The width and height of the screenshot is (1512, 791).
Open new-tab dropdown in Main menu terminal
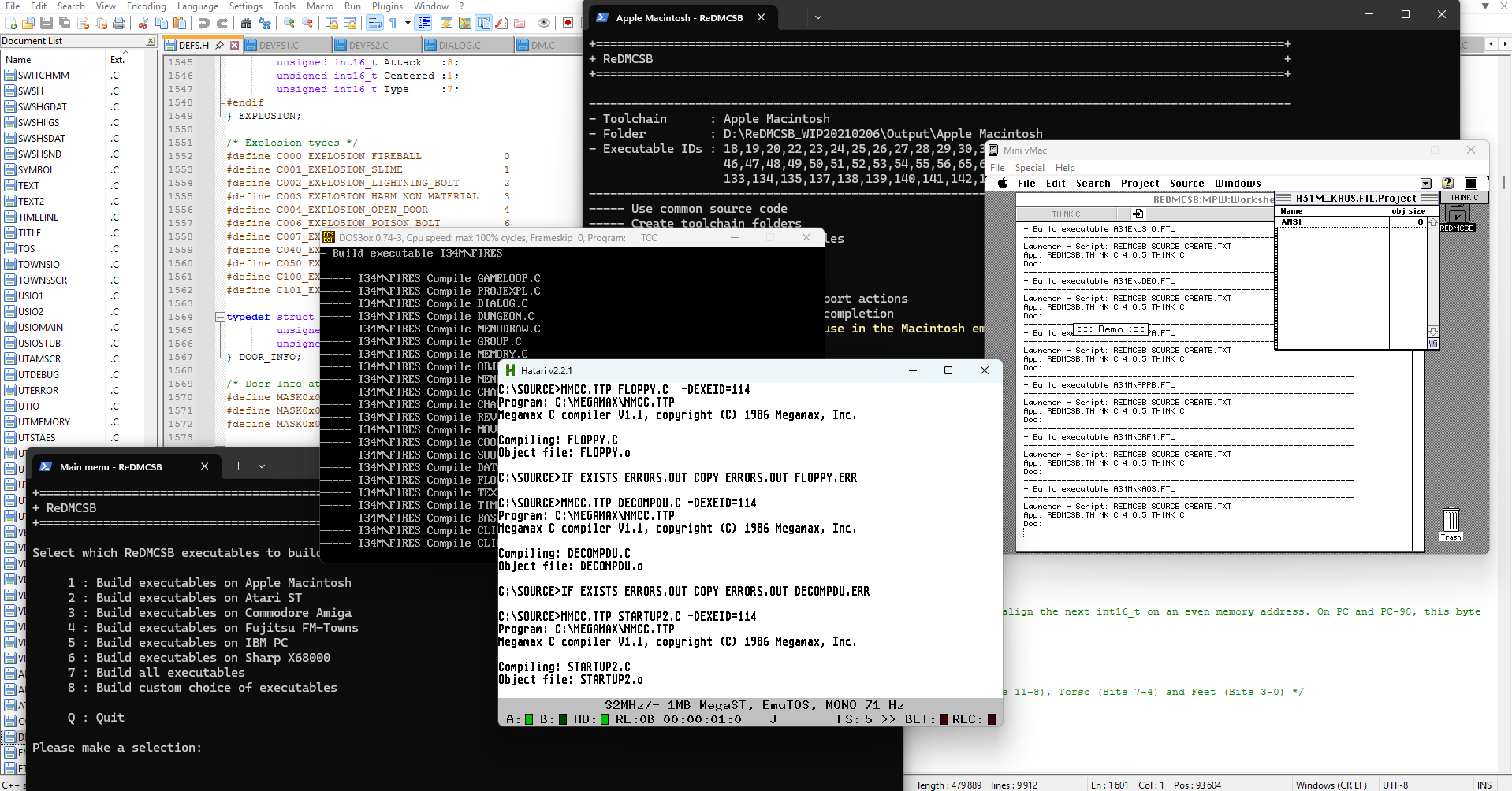[262, 466]
